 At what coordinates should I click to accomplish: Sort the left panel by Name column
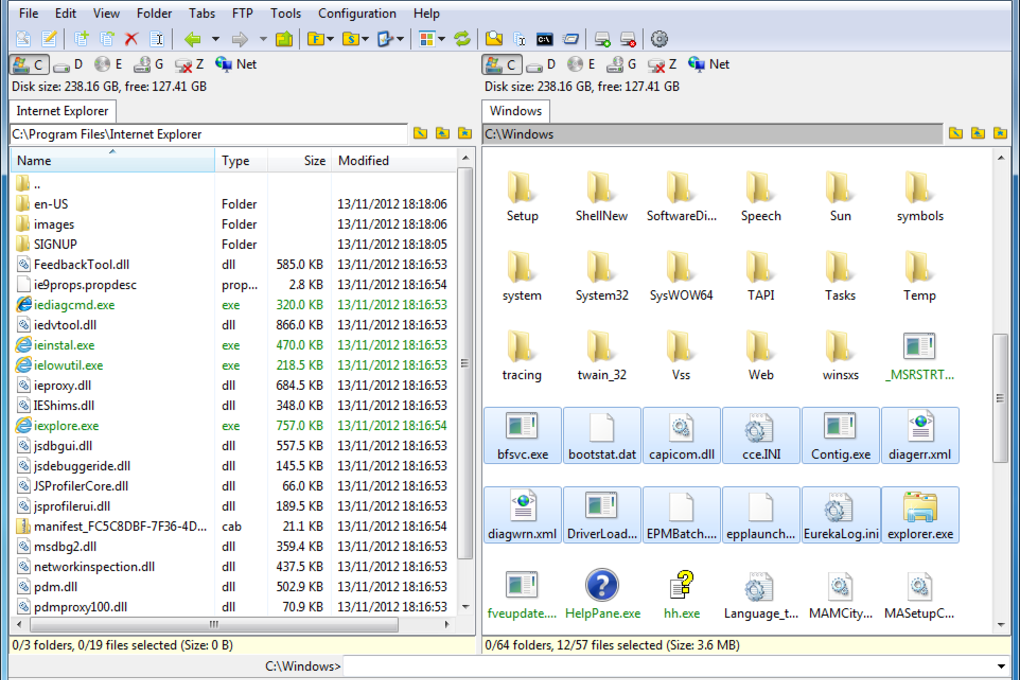click(x=112, y=160)
